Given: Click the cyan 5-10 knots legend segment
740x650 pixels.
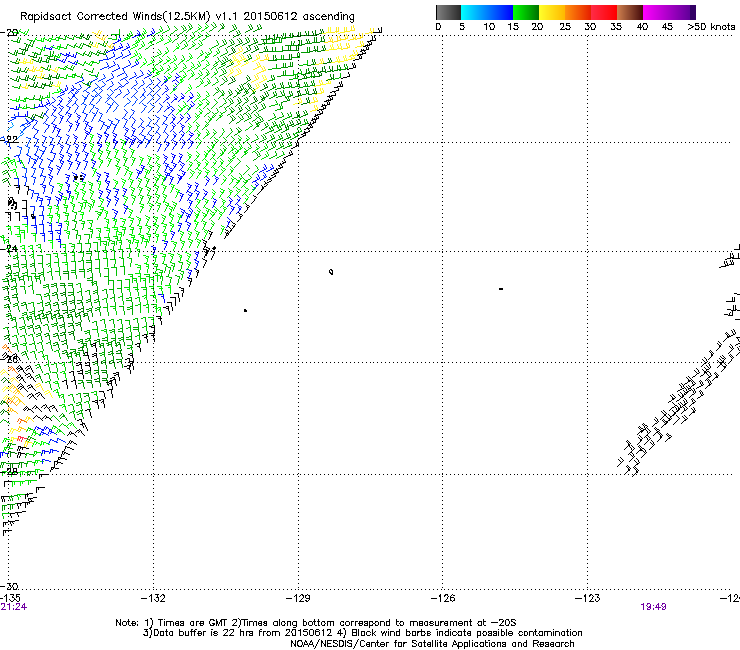Looking at the screenshot, I should (x=474, y=12).
